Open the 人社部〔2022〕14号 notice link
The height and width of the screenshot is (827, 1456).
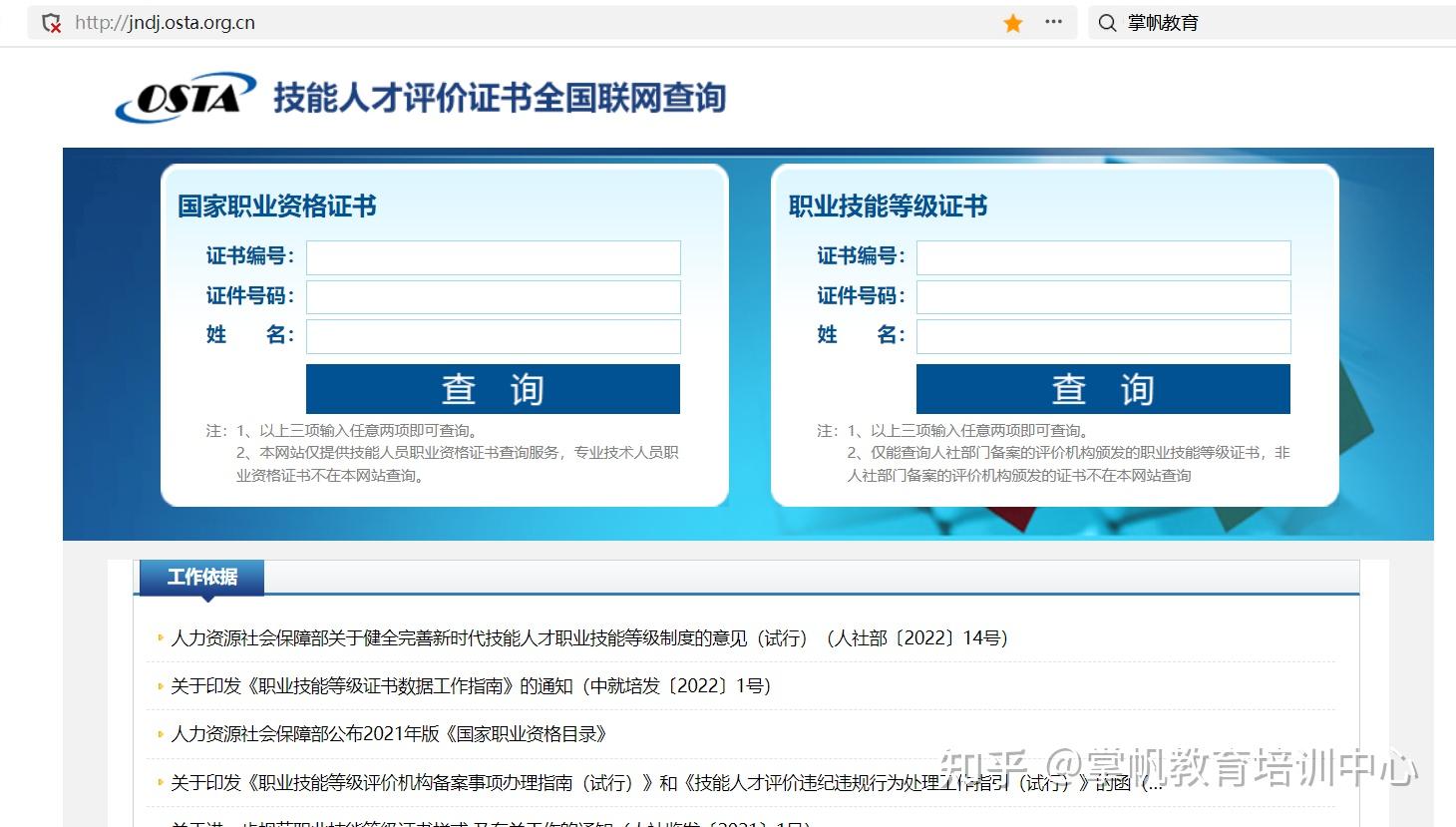coord(588,638)
